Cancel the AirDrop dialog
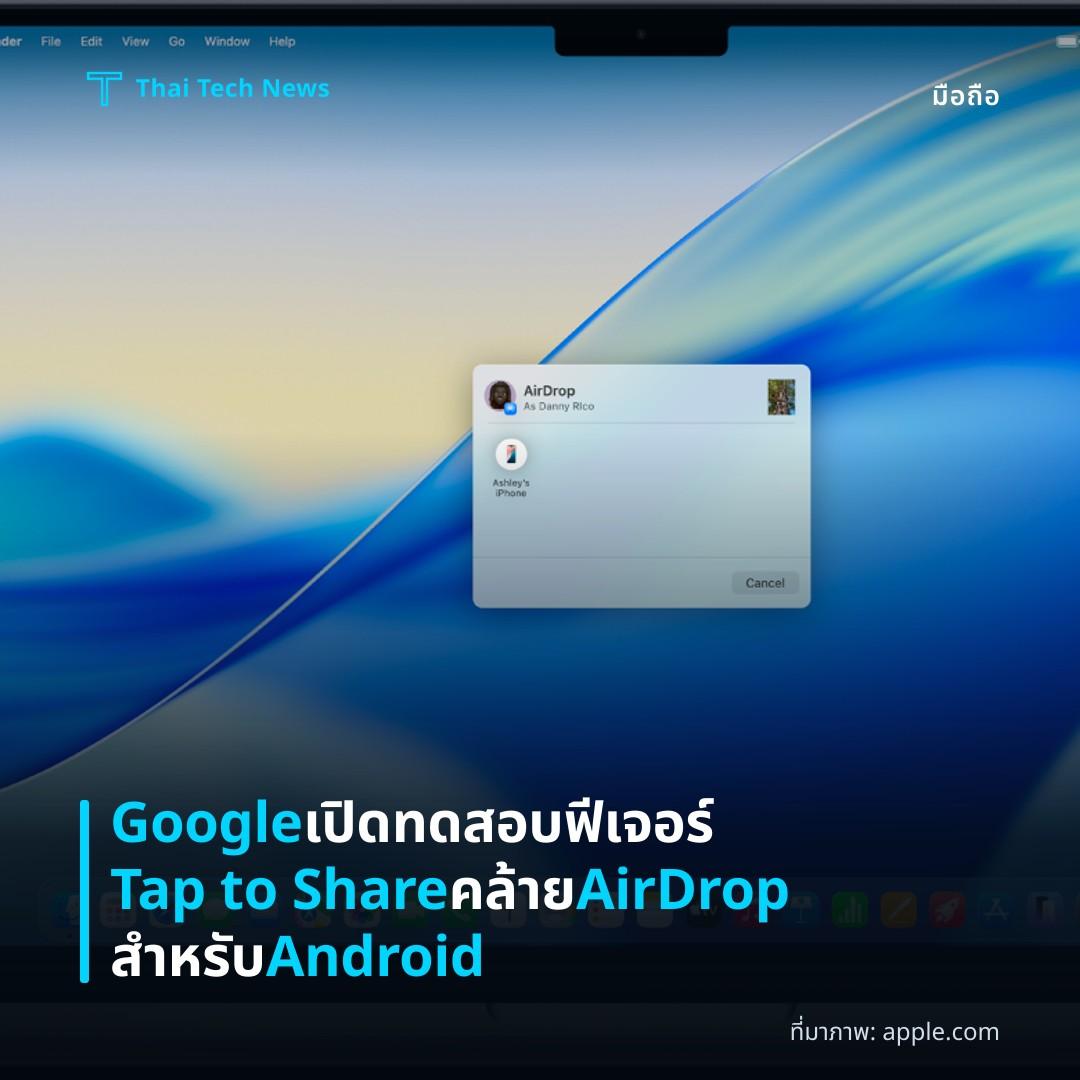 [x=765, y=583]
